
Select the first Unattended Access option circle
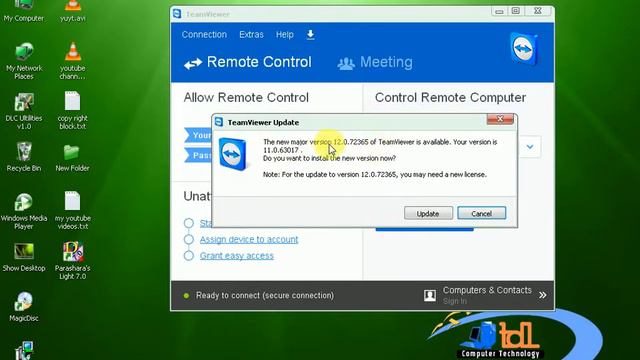[189, 223]
